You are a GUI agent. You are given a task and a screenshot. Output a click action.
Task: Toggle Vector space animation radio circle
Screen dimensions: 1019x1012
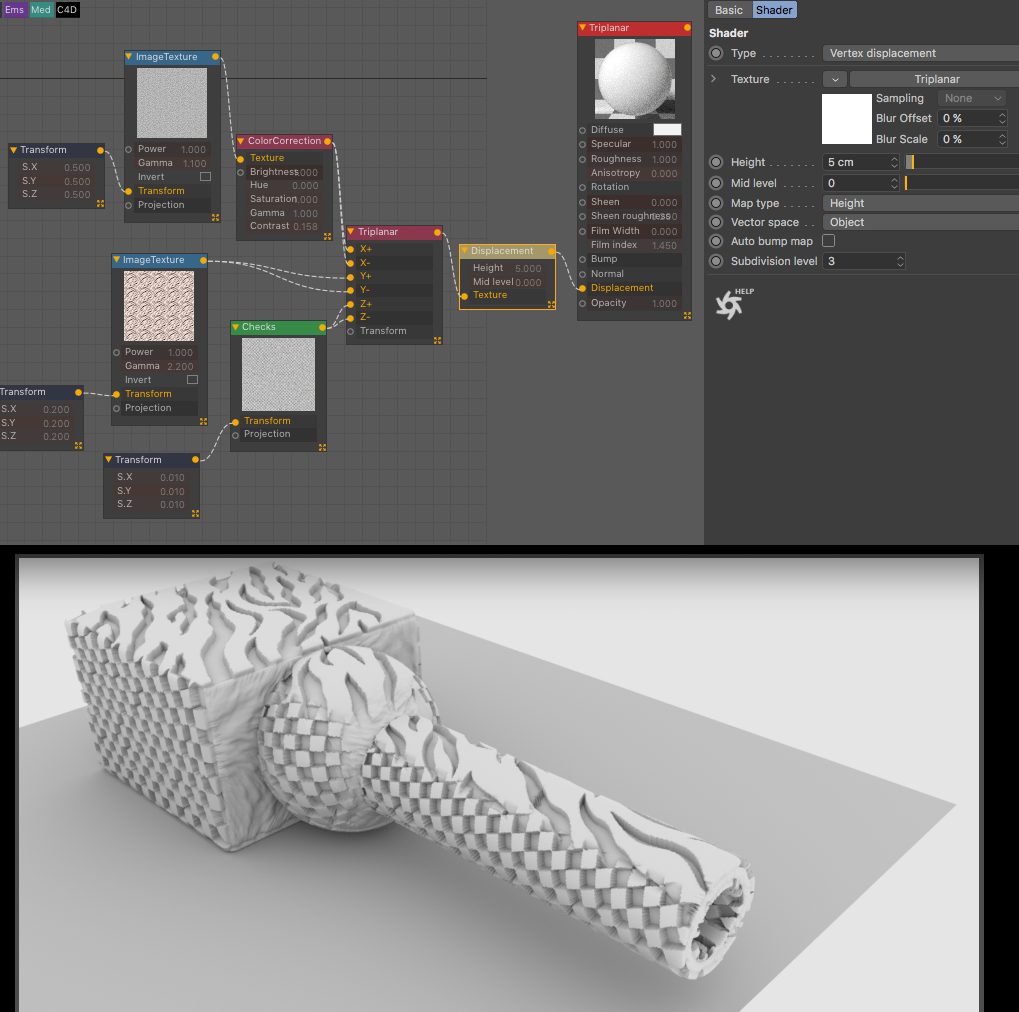click(x=716, y=222)
